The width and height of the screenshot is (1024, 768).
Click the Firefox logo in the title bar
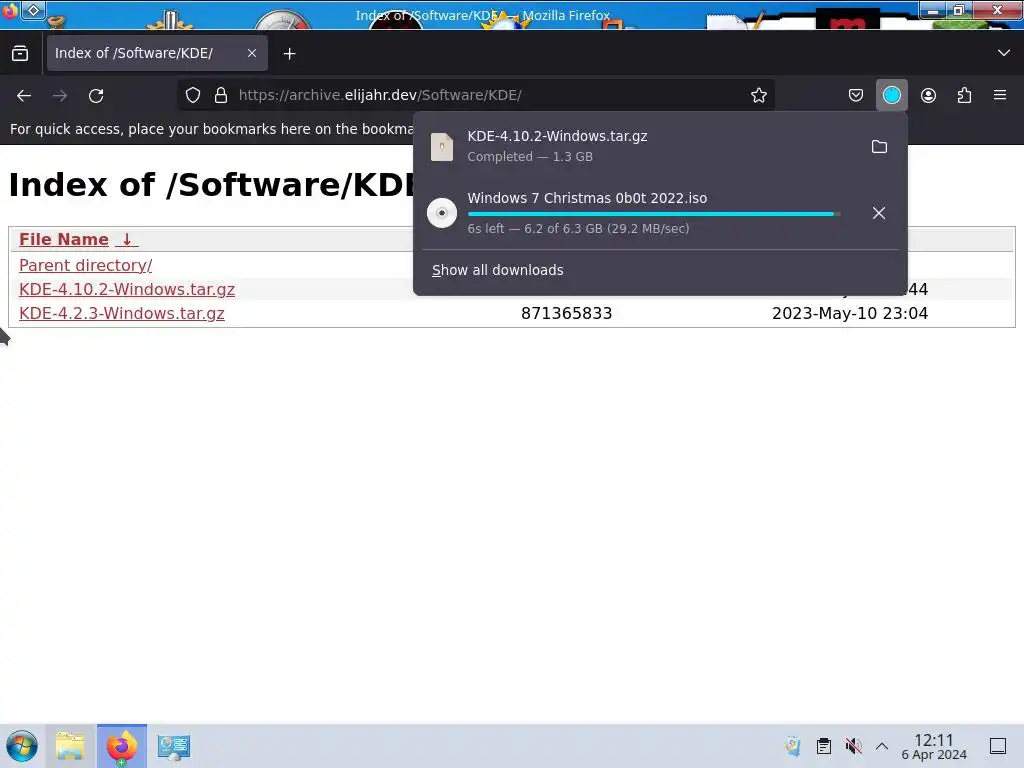[x=9, y=11]
